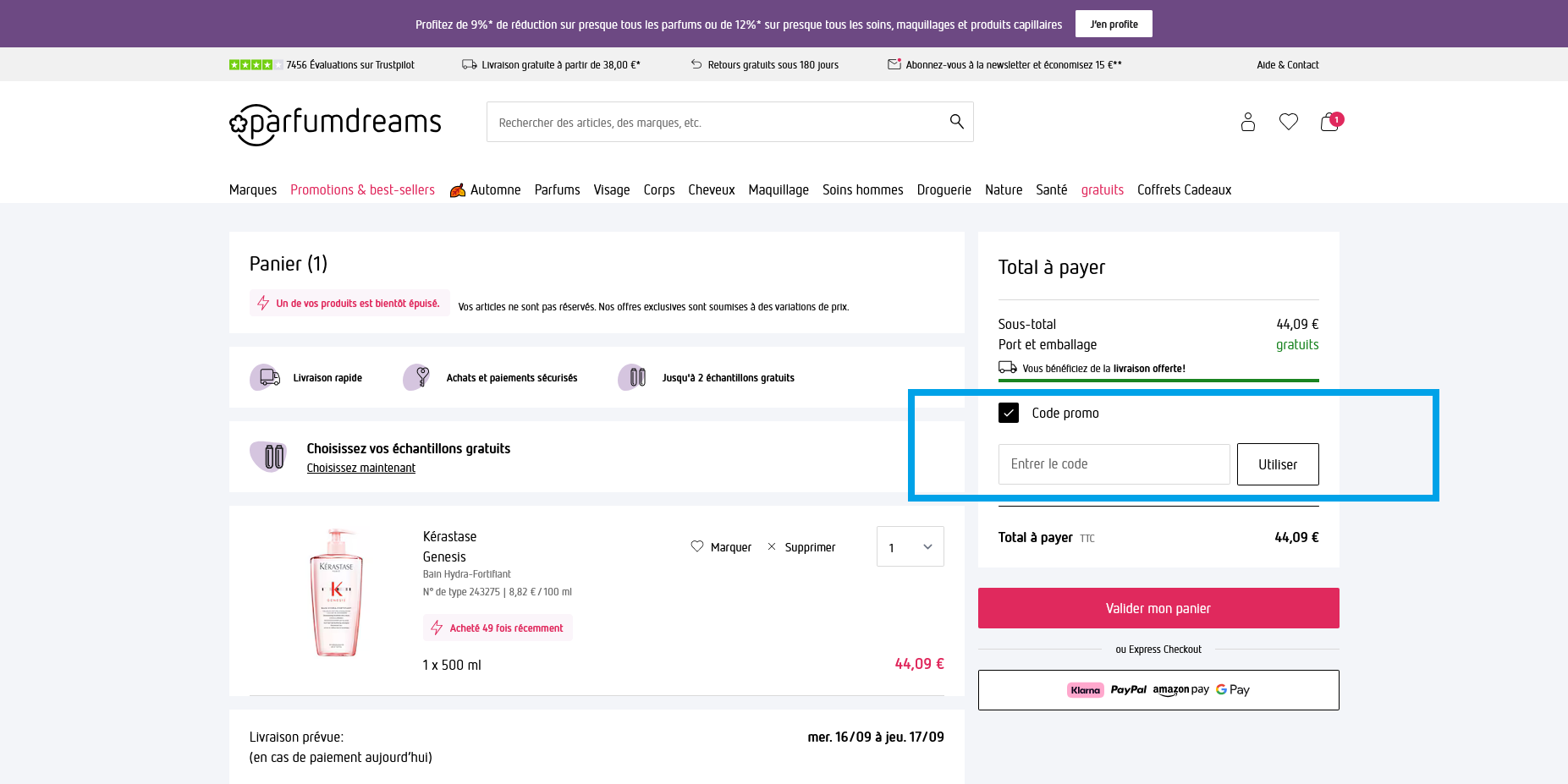Click the free returns arrow icon

tap(696, 64)
